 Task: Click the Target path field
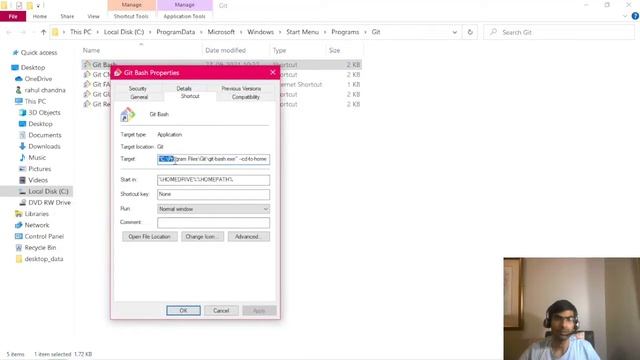[x=213, y=159]
